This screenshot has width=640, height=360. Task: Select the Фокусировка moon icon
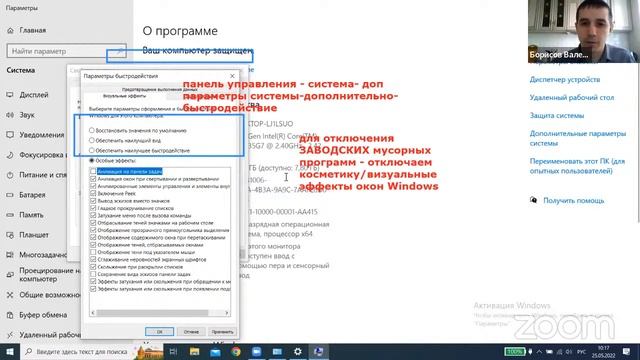(10, 155)
